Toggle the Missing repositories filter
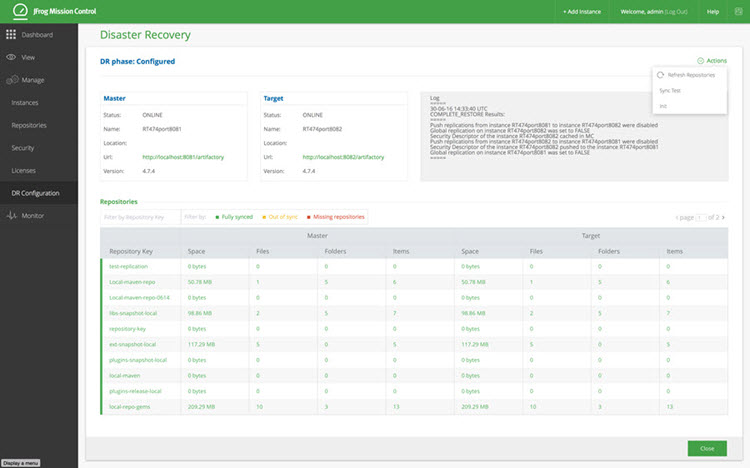This screenshot has width=750, height=468. (338, 216)
